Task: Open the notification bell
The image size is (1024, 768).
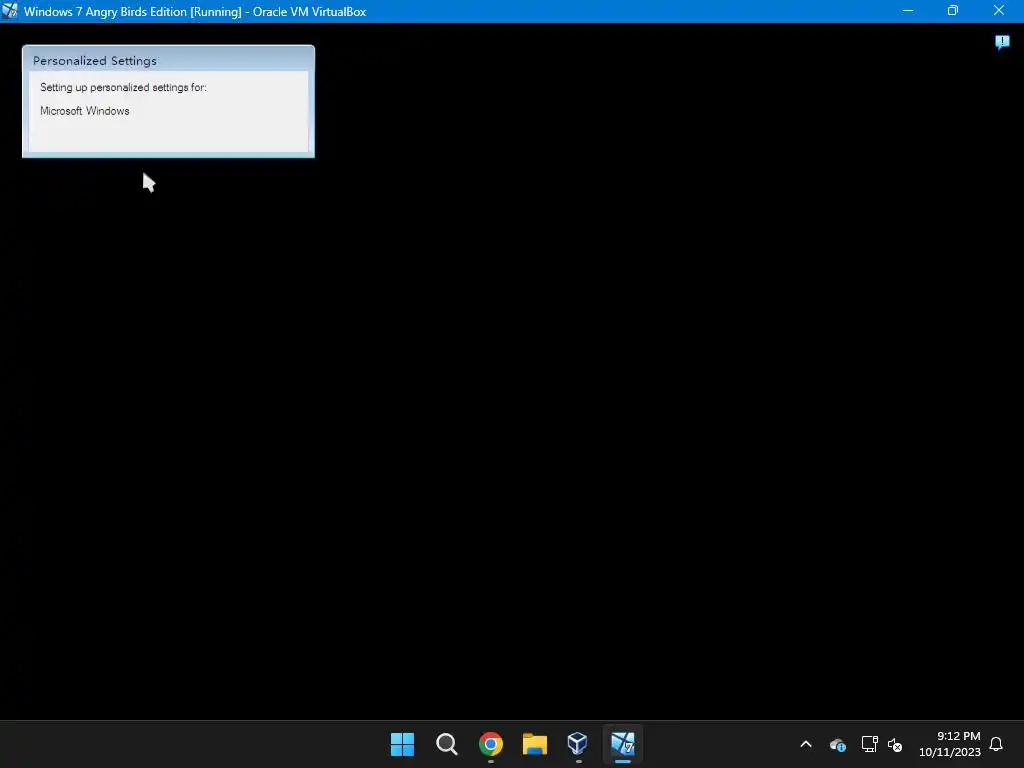Action: pyautogui.click(x=996, y=744)
